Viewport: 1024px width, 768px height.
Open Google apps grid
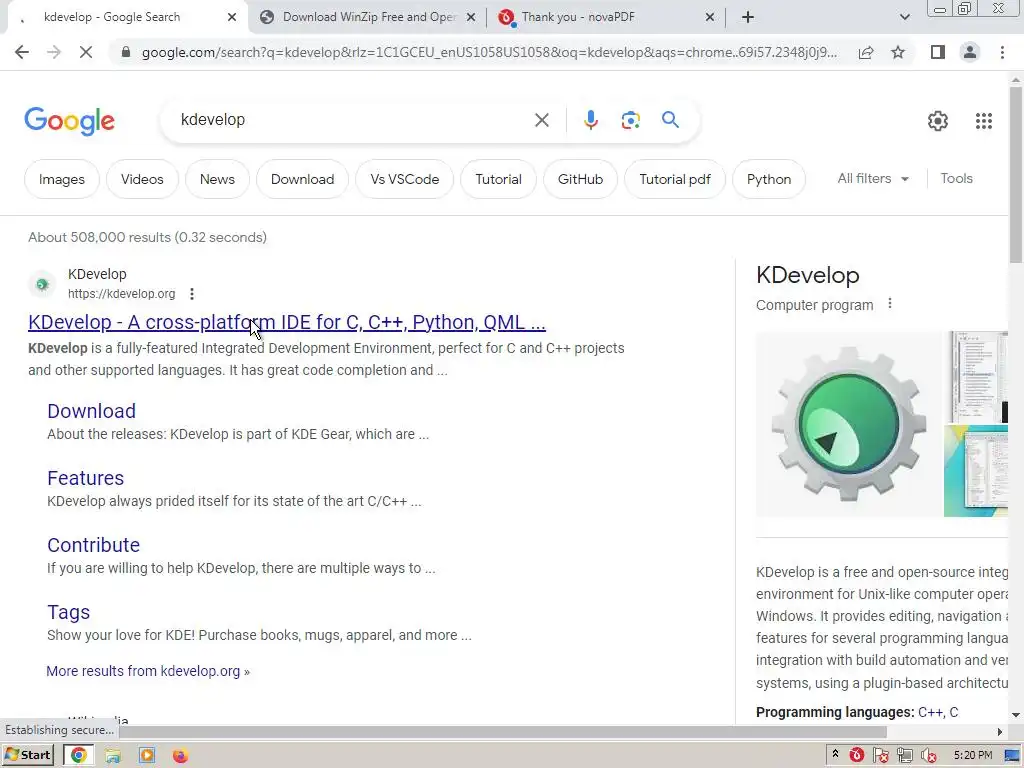984,121
